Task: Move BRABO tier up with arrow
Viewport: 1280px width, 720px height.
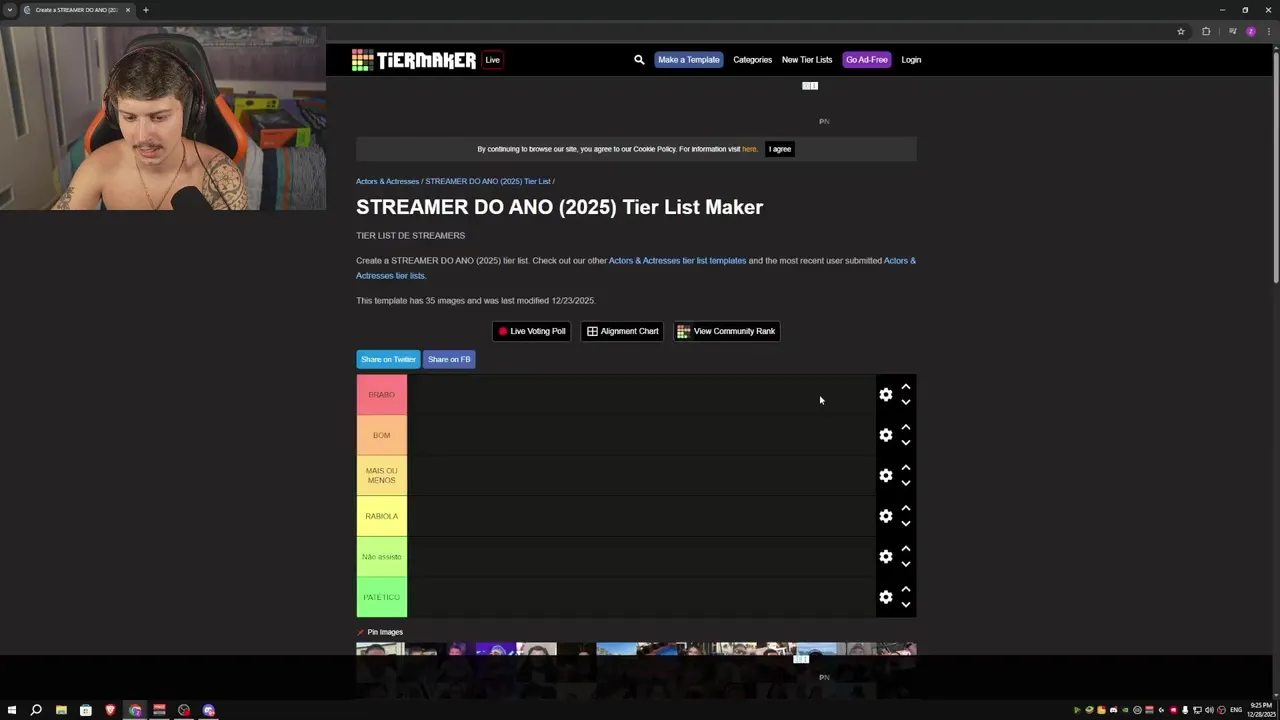Action: [906, 387]
